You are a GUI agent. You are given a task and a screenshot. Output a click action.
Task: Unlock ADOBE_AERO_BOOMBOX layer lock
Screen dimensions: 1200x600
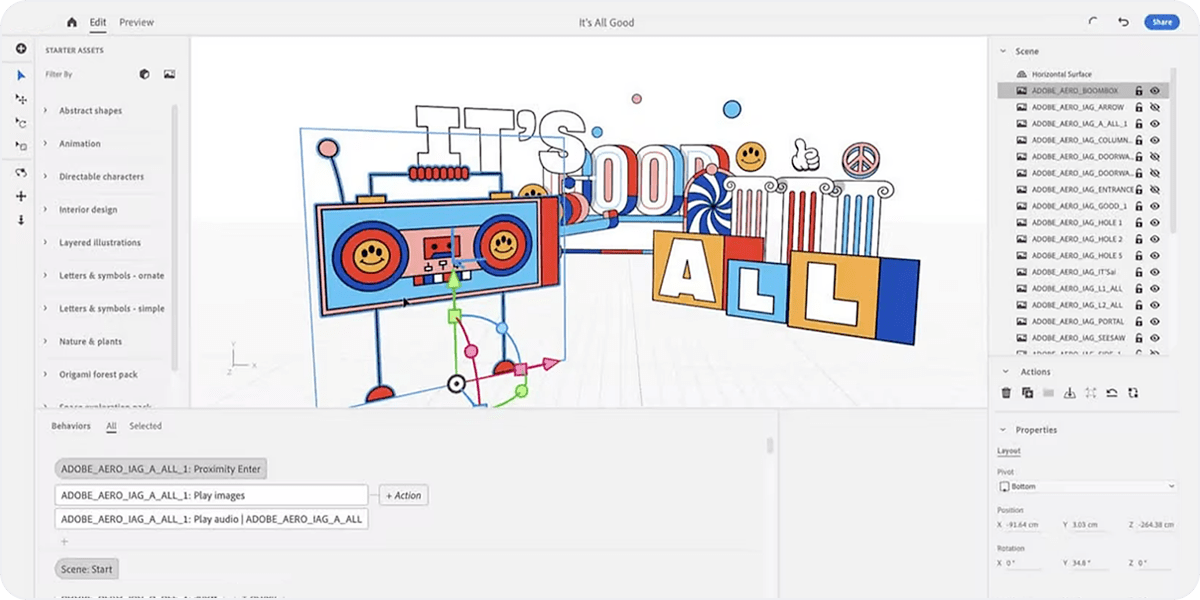click(1139, 91)
